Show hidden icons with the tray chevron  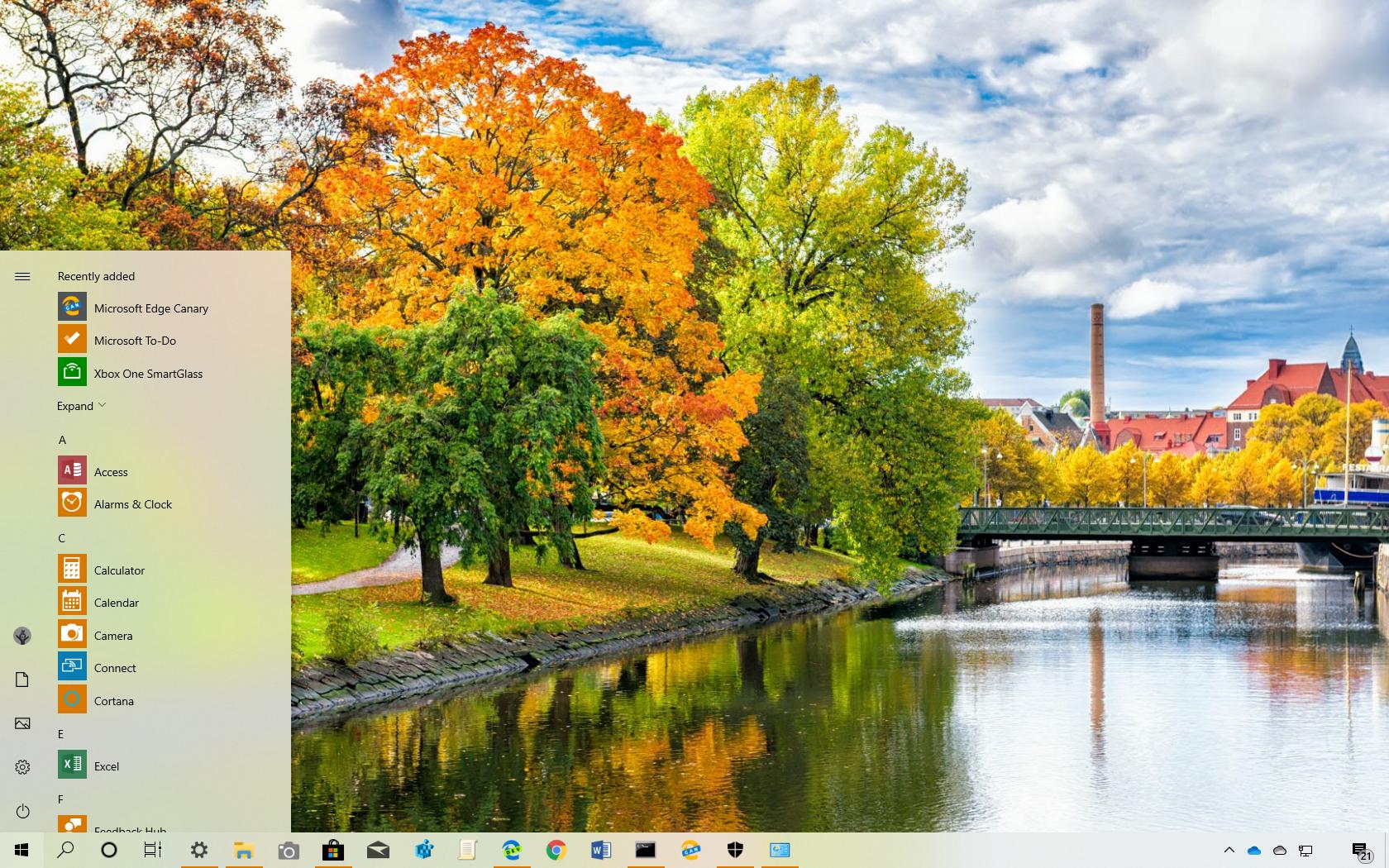pyautogui.click(x=1229, y=850)
